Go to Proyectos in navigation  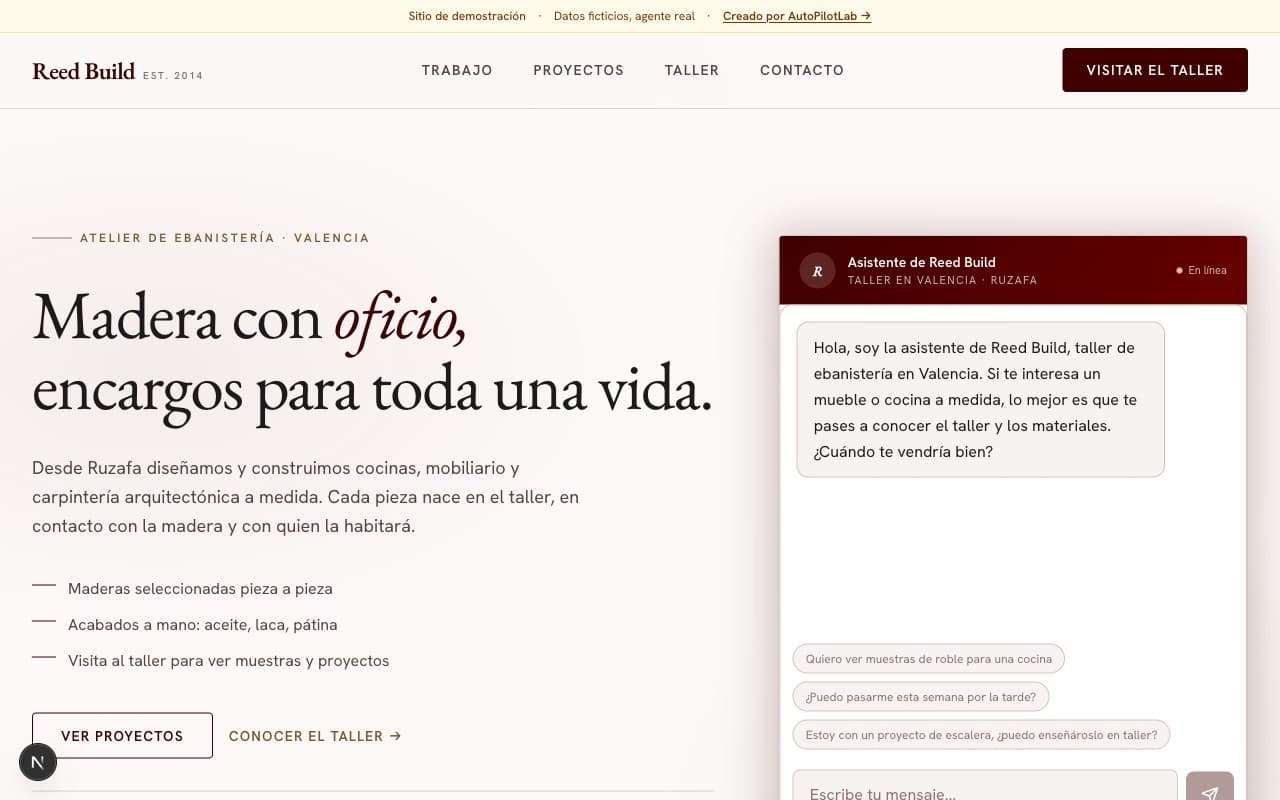point(578,70)
